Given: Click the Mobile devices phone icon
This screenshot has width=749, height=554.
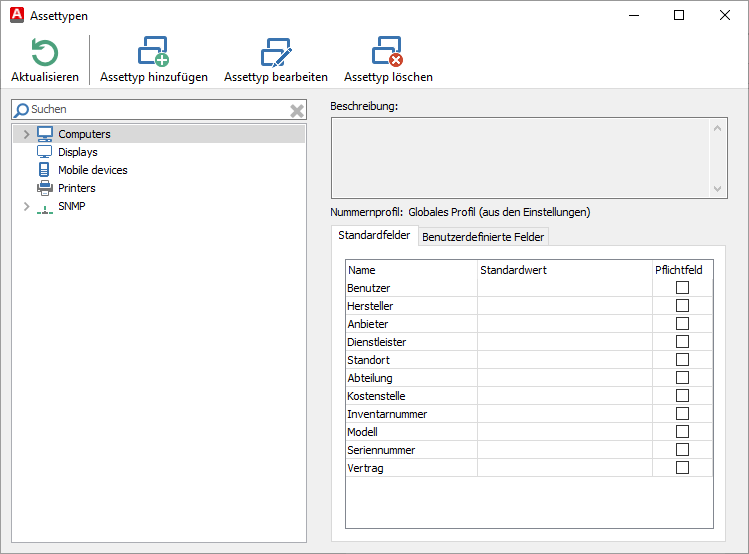Looking at the screenshot, I should click(x=44, y=170).
